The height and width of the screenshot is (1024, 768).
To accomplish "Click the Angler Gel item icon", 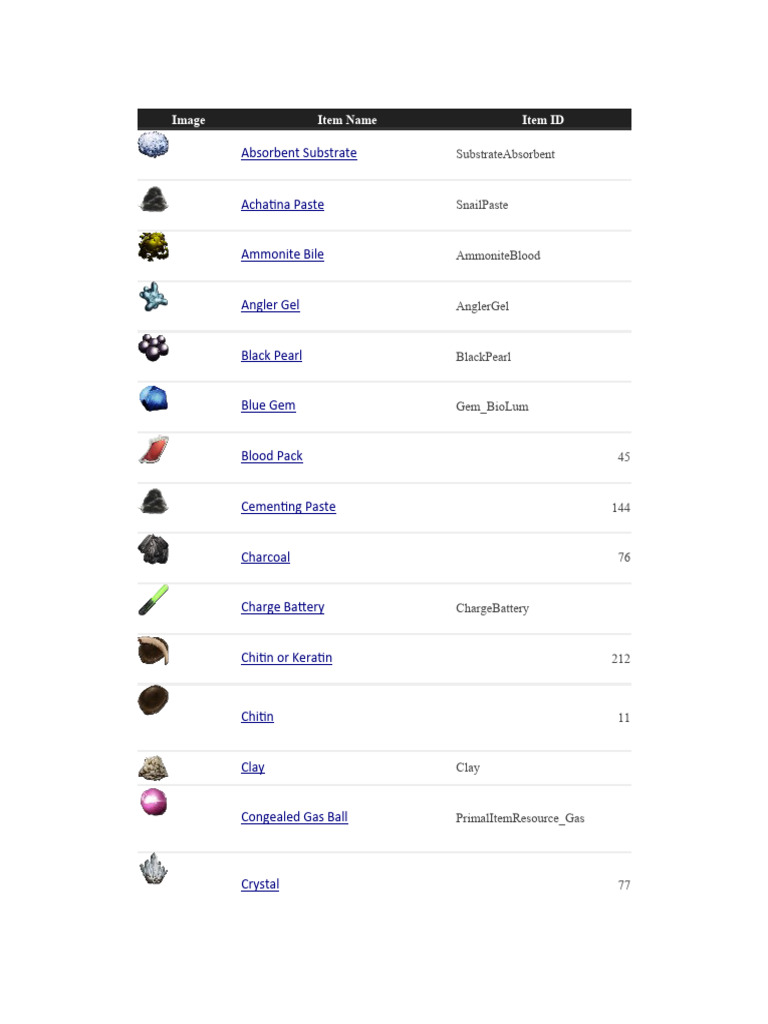I will click(x=153, y=297).
